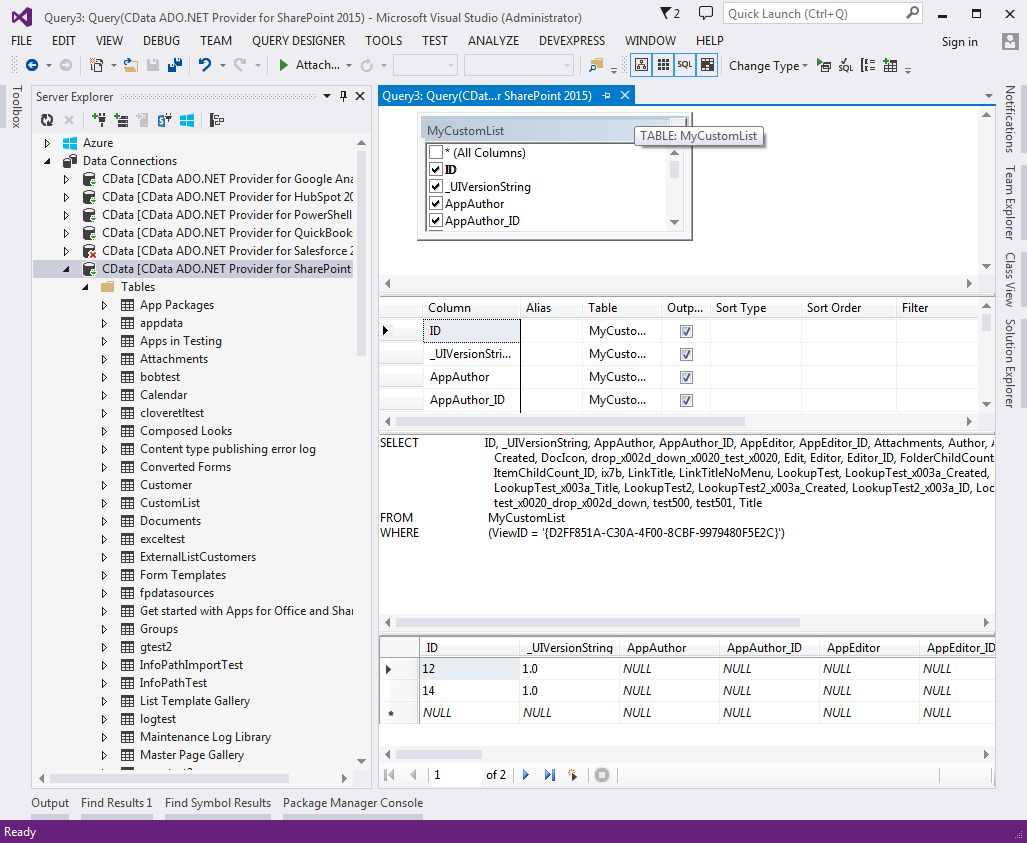Go to next record in results navigator
The height and width of the screenshot is (843, 1027).
[526, 775]
